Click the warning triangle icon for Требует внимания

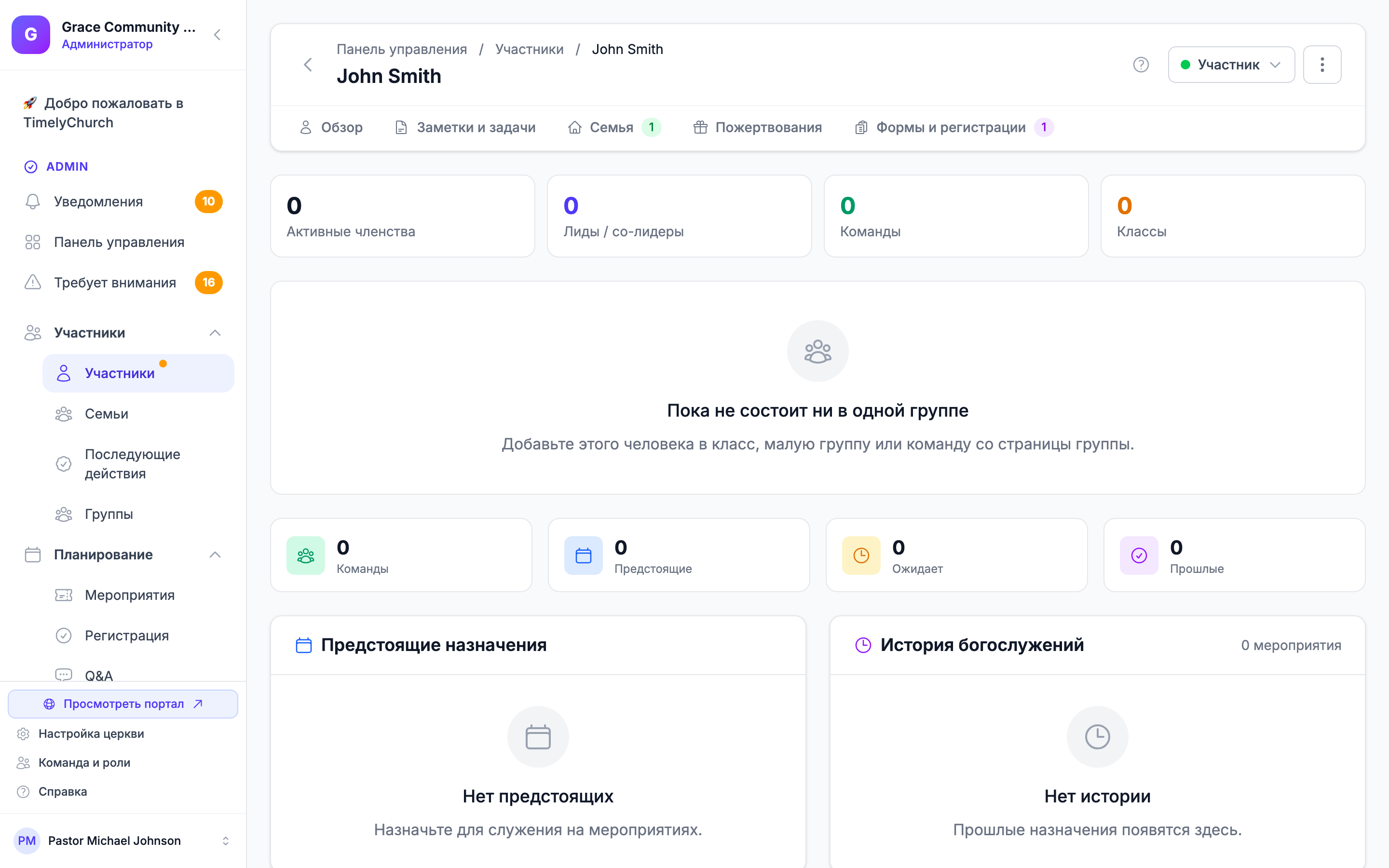coord(33,283)
